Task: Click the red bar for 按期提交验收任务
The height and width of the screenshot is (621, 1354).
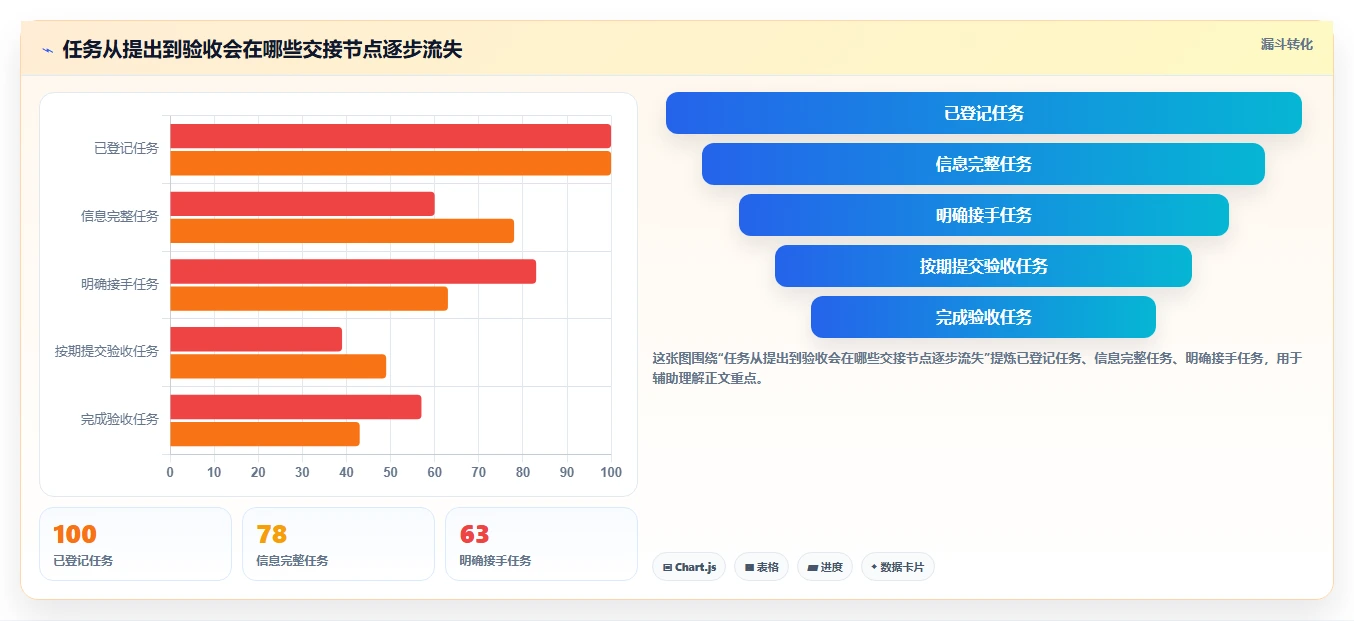Action: (256, 339)
